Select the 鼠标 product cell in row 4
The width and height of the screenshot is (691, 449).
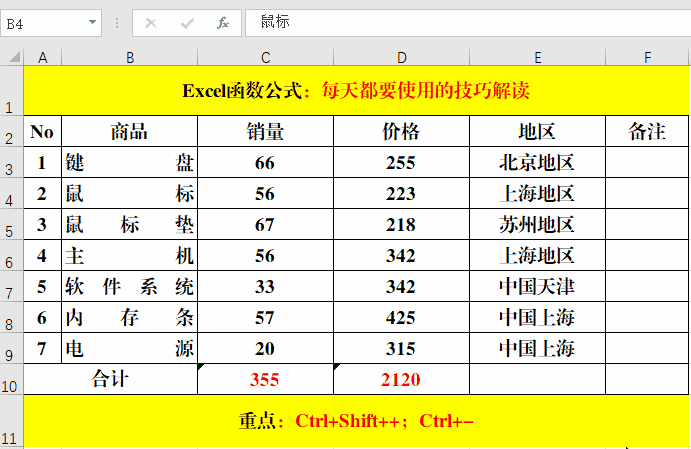[x=130, y=193]
